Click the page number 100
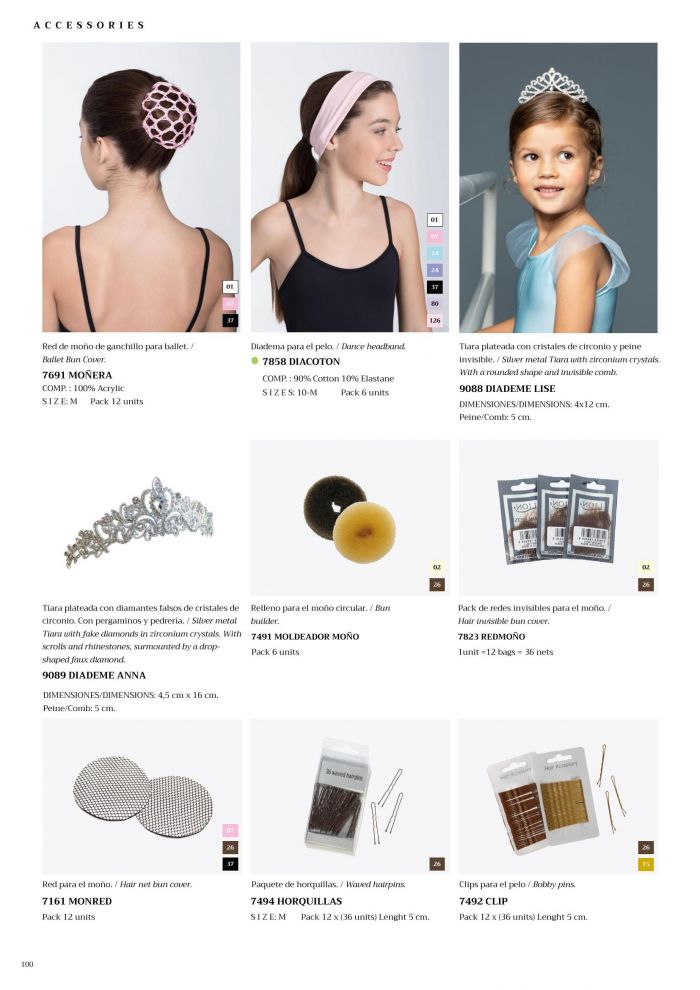The width and height of the screenshot is (700, 990). [27, 964]
